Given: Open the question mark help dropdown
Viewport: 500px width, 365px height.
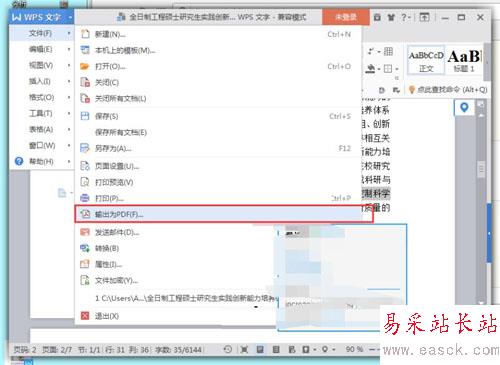Looking at the screenshot, I should click(405, 17).
